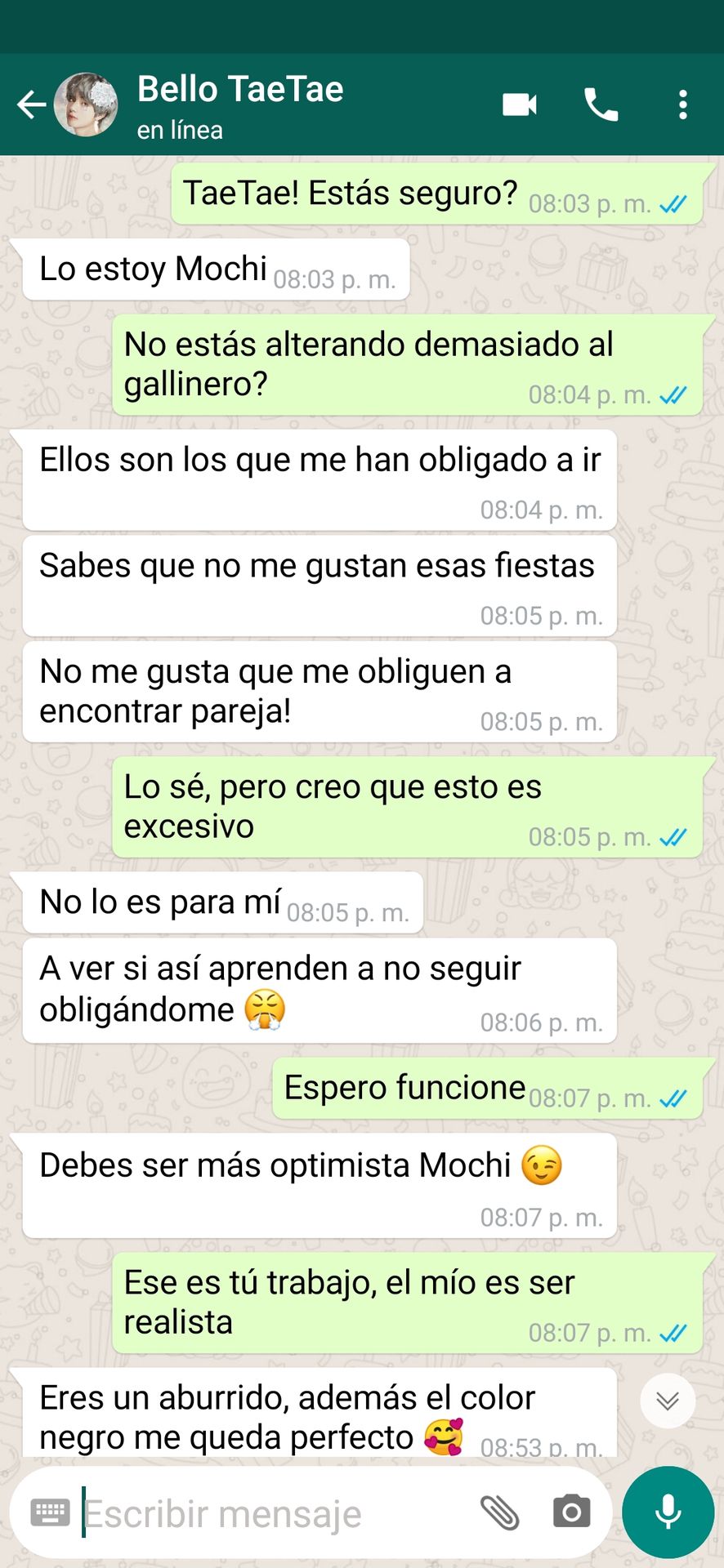Open the camera from message bar
The width and height of the screenshot is (724, 1568).
click(x=571, y=1512)
